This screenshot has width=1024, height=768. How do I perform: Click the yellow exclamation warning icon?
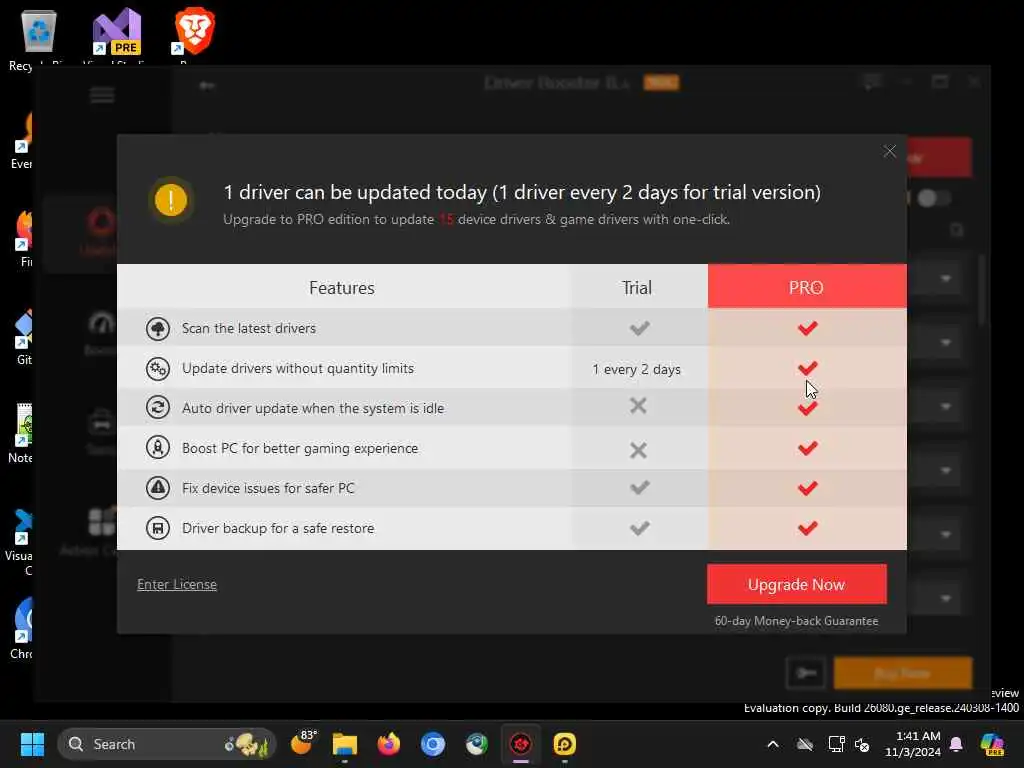coord(171,200)
